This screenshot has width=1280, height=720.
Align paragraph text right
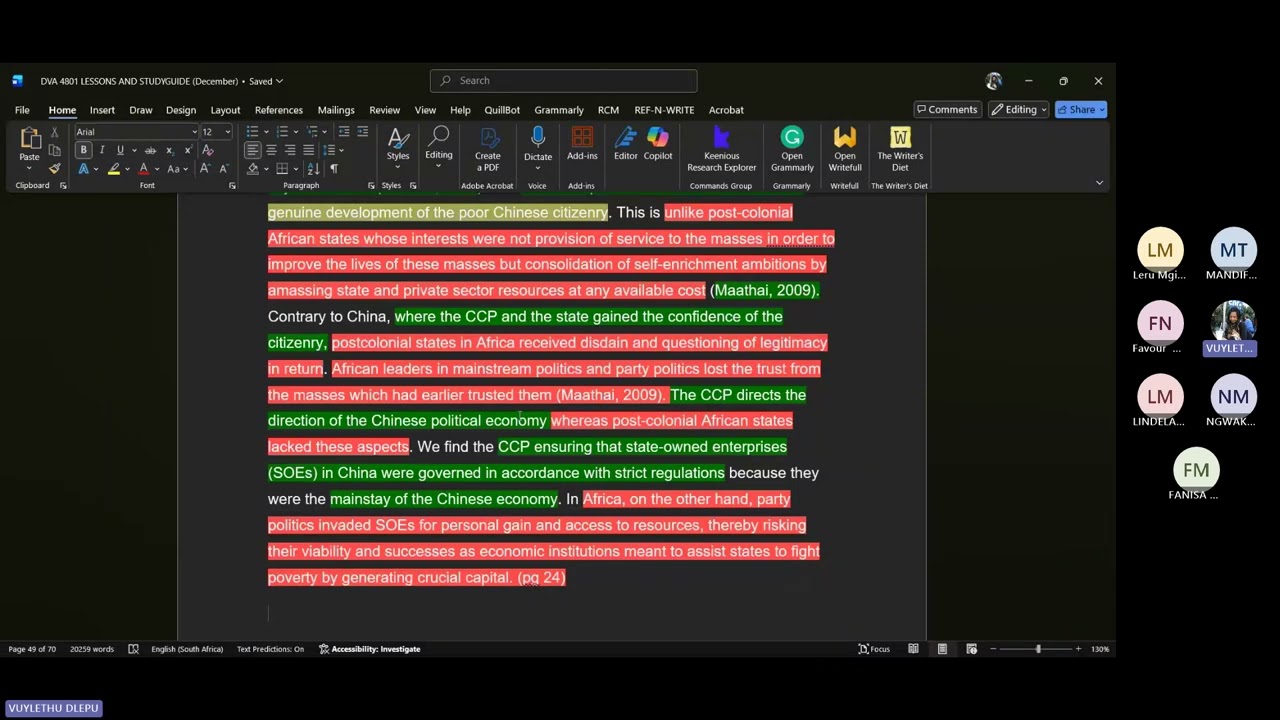click(290, 150)
